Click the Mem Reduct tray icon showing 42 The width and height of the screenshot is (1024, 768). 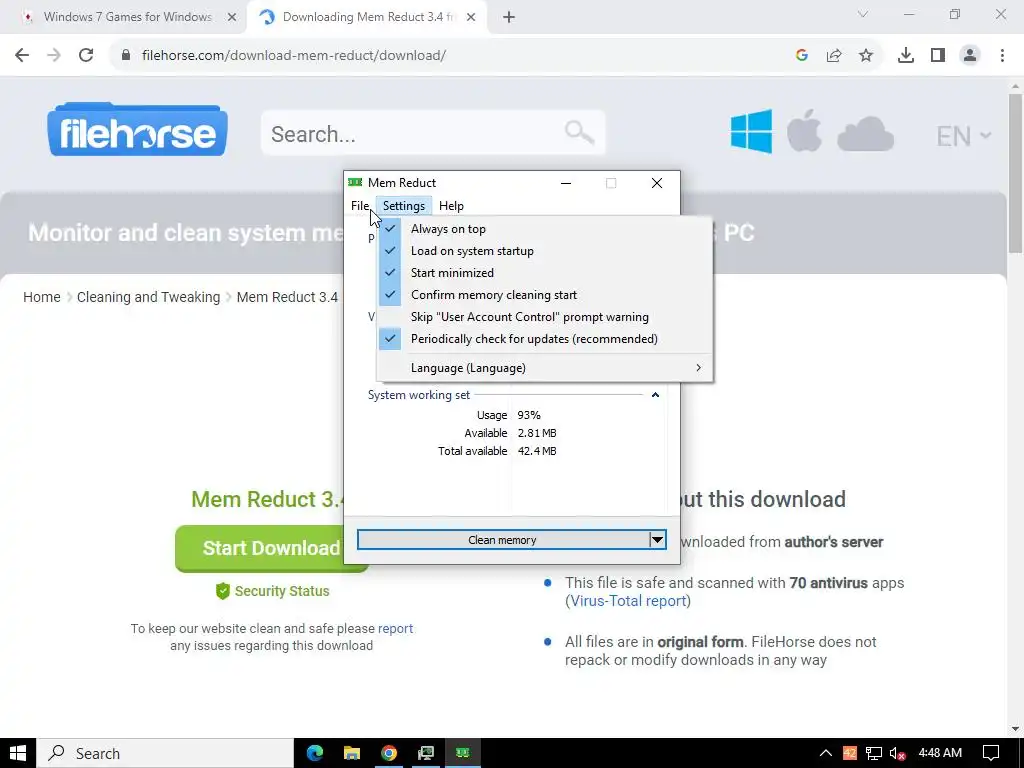(850, 753)
